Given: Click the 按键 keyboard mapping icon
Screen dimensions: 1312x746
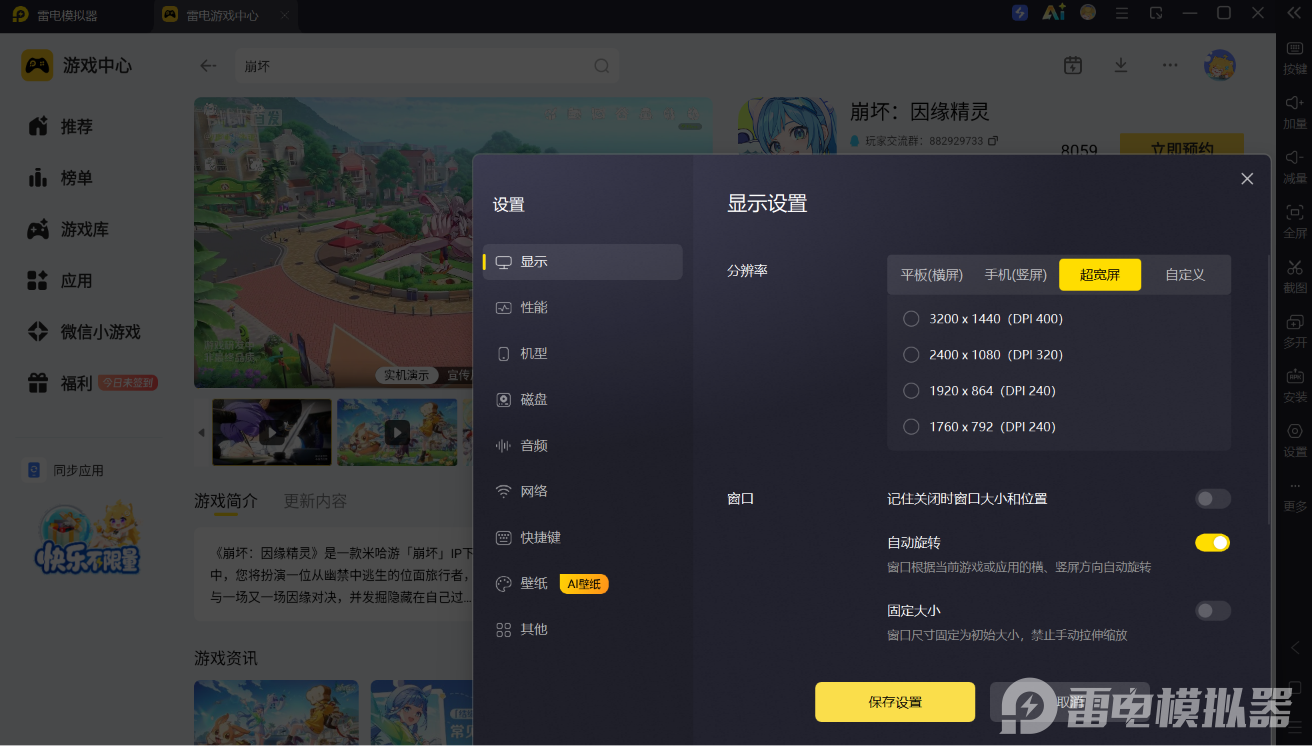Looking at the screenshot, I should (x=1295, y=50).
